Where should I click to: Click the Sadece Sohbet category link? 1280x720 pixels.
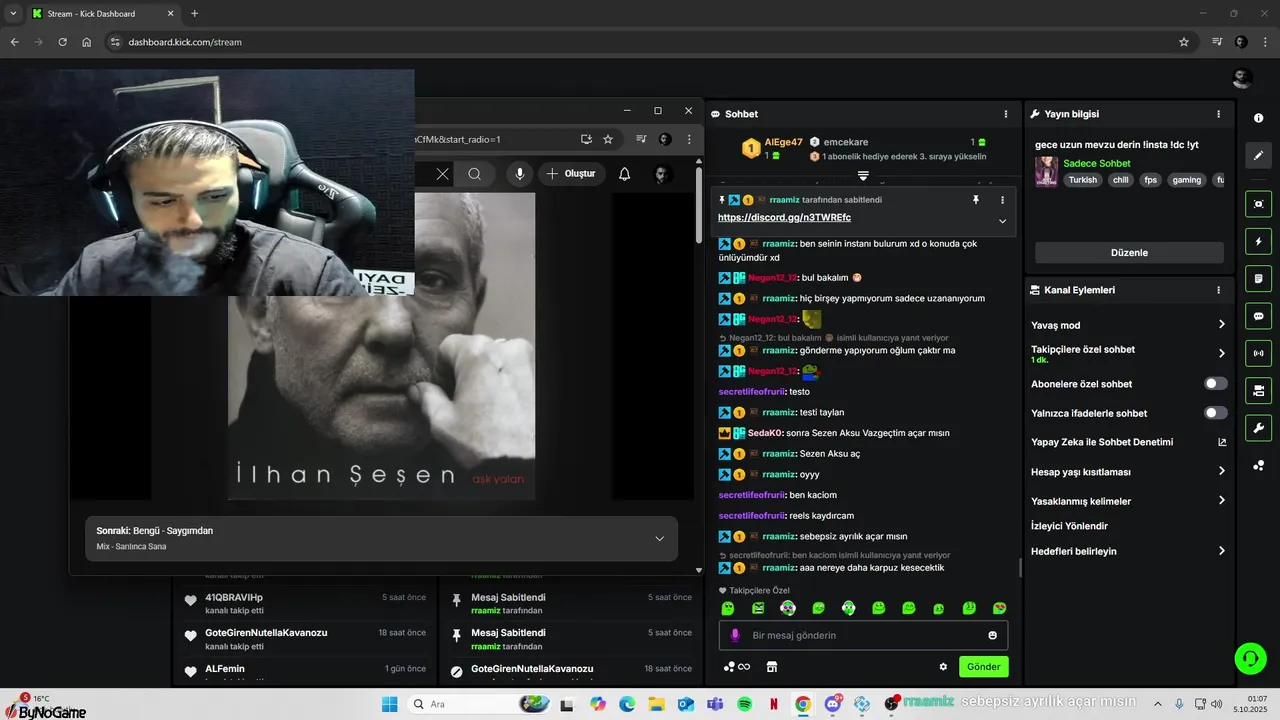1097,163
